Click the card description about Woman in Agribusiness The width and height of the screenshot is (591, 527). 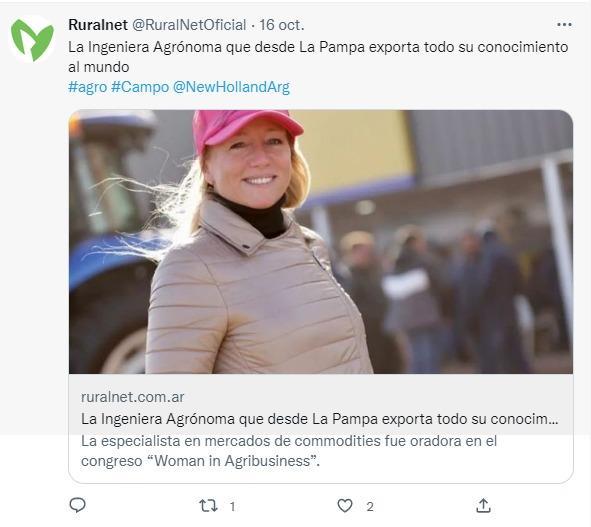point(289,451)
